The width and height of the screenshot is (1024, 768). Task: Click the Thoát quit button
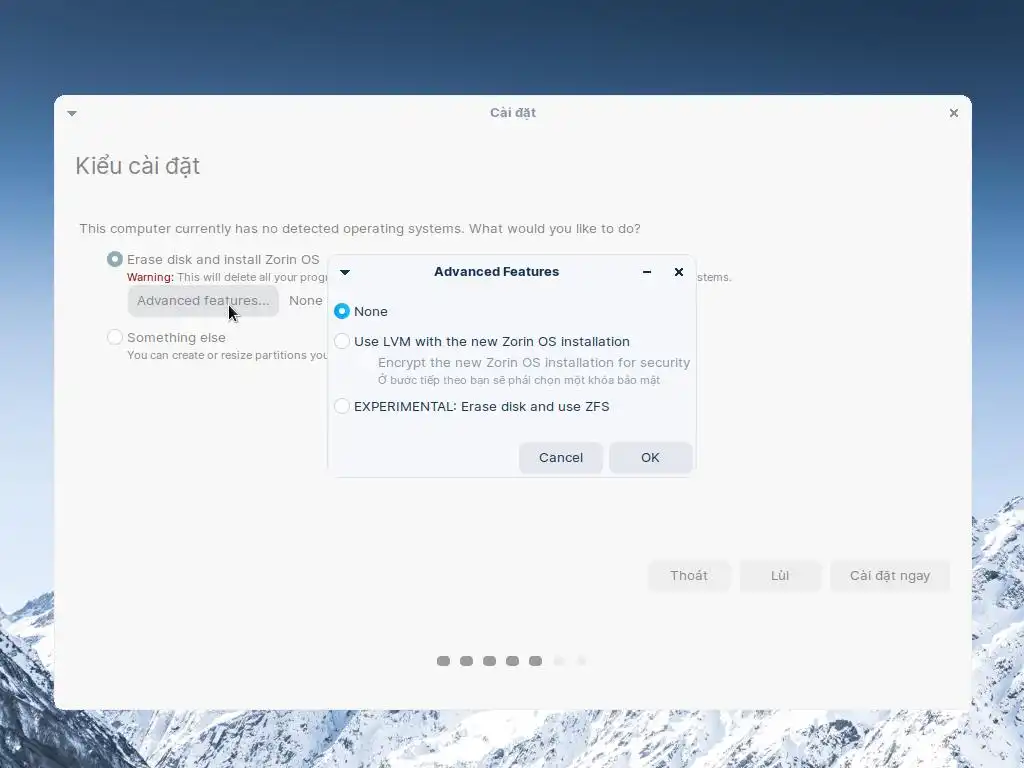(x=688, y=575)
